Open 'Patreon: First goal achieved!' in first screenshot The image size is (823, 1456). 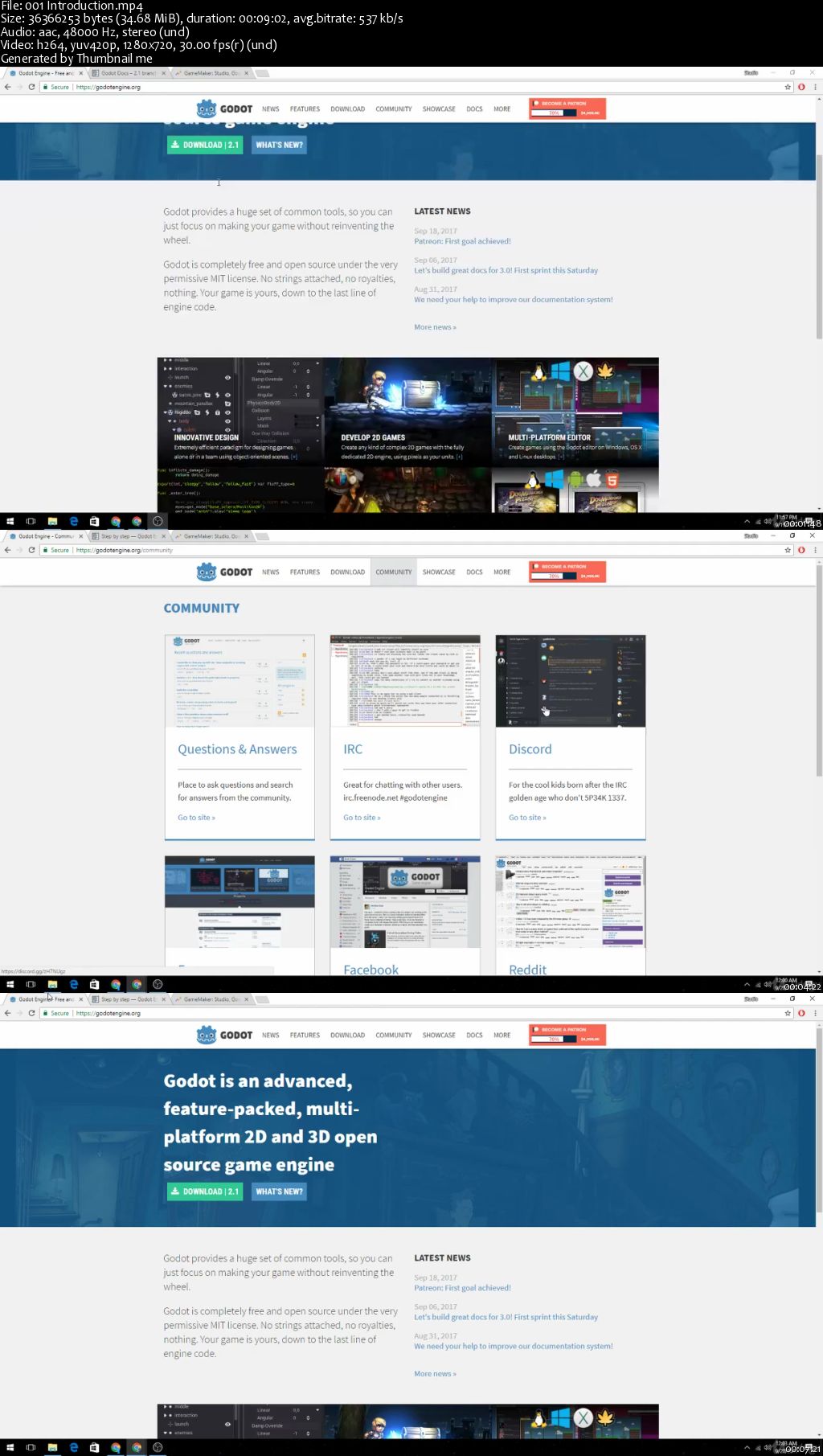[x=462, y=241]
